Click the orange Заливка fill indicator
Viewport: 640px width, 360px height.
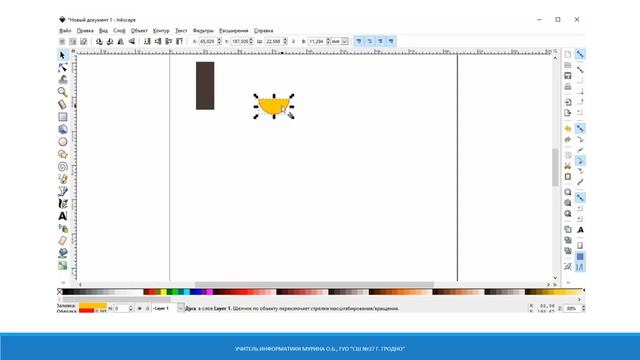pos(93,305)
